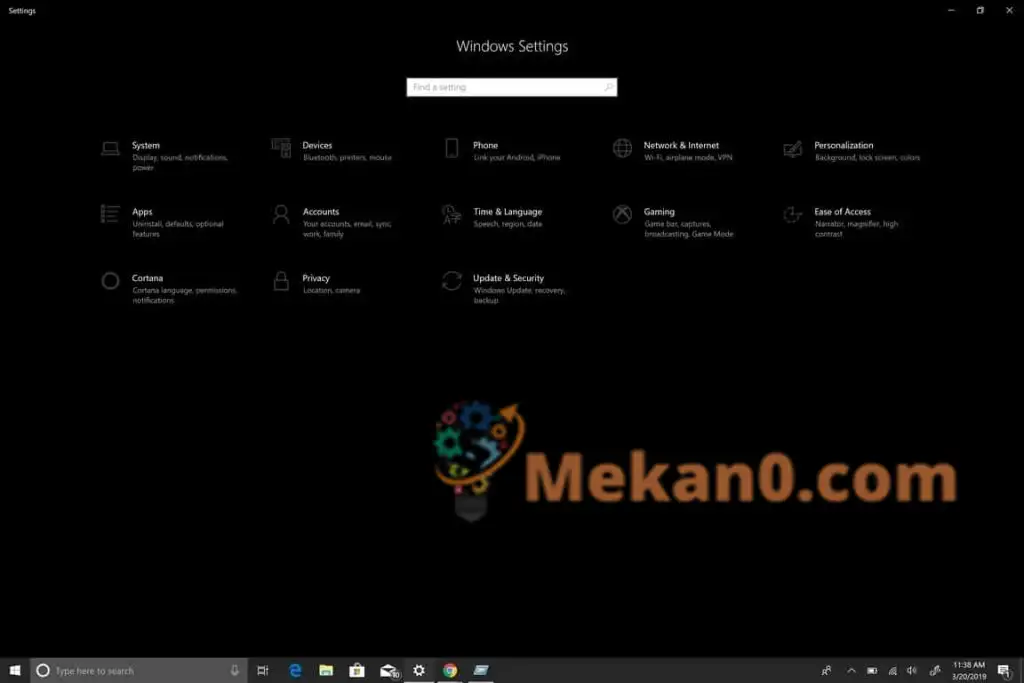Close the Settings window
Image resolution: width=1024 pixels, height=683 pixels.
1009,10
